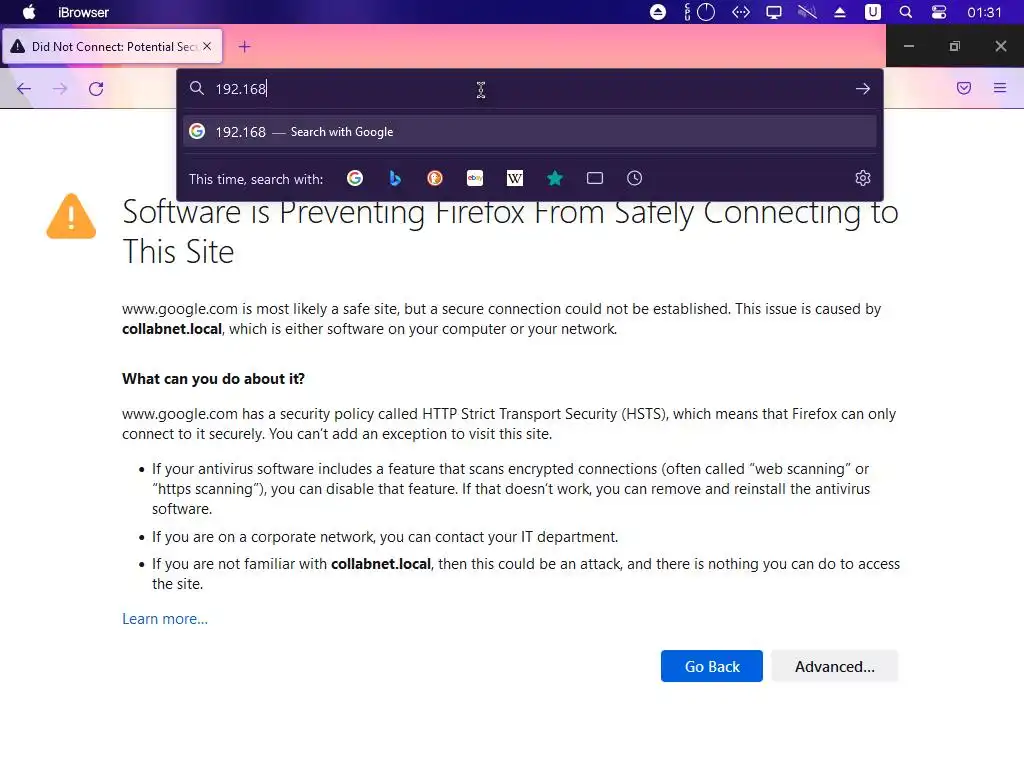This screenshot has width=1024, height=768.
Task: Open the Pocket save icon
Action: (964, 88)
